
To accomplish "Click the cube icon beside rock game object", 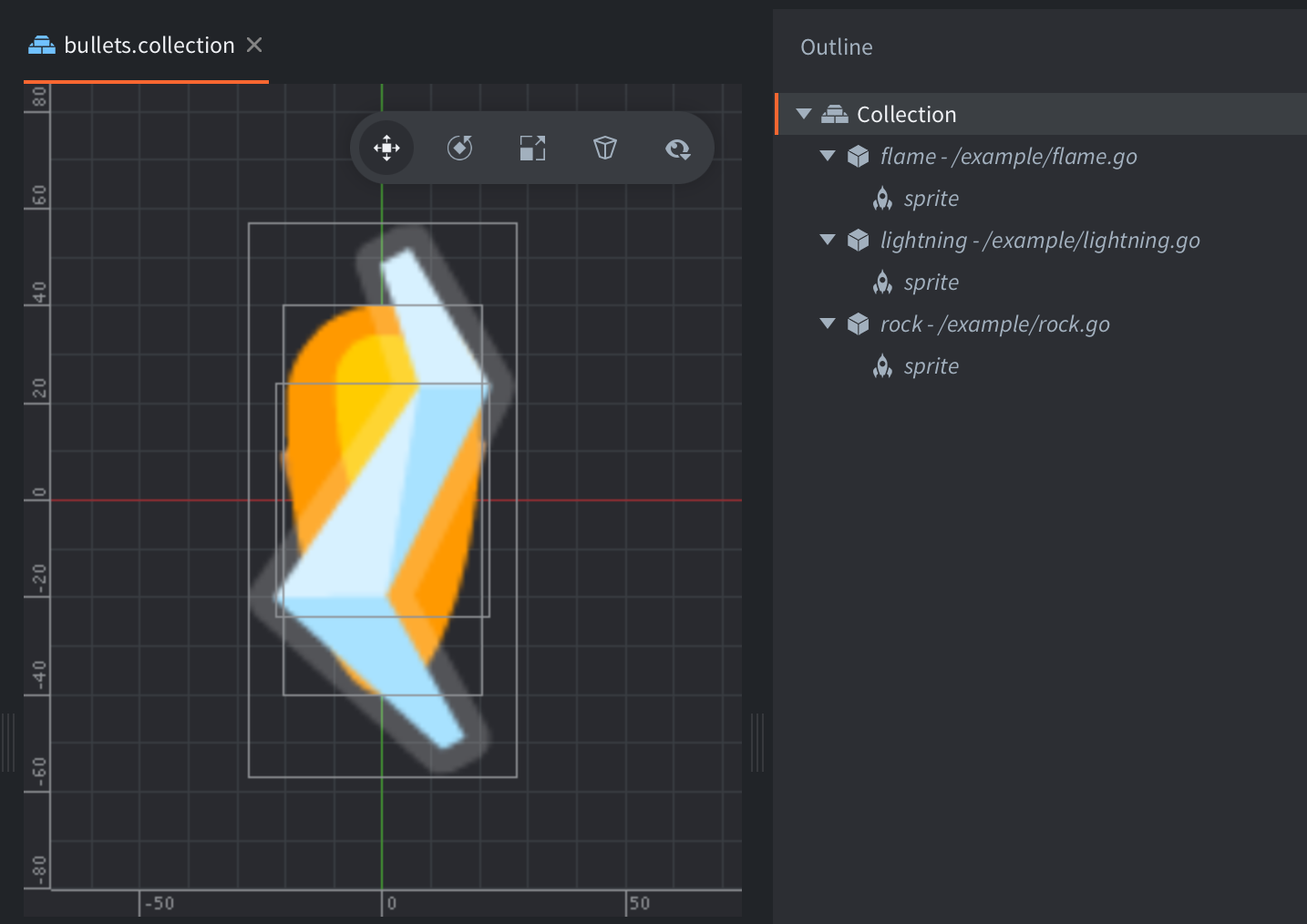I will pos(858,324).
